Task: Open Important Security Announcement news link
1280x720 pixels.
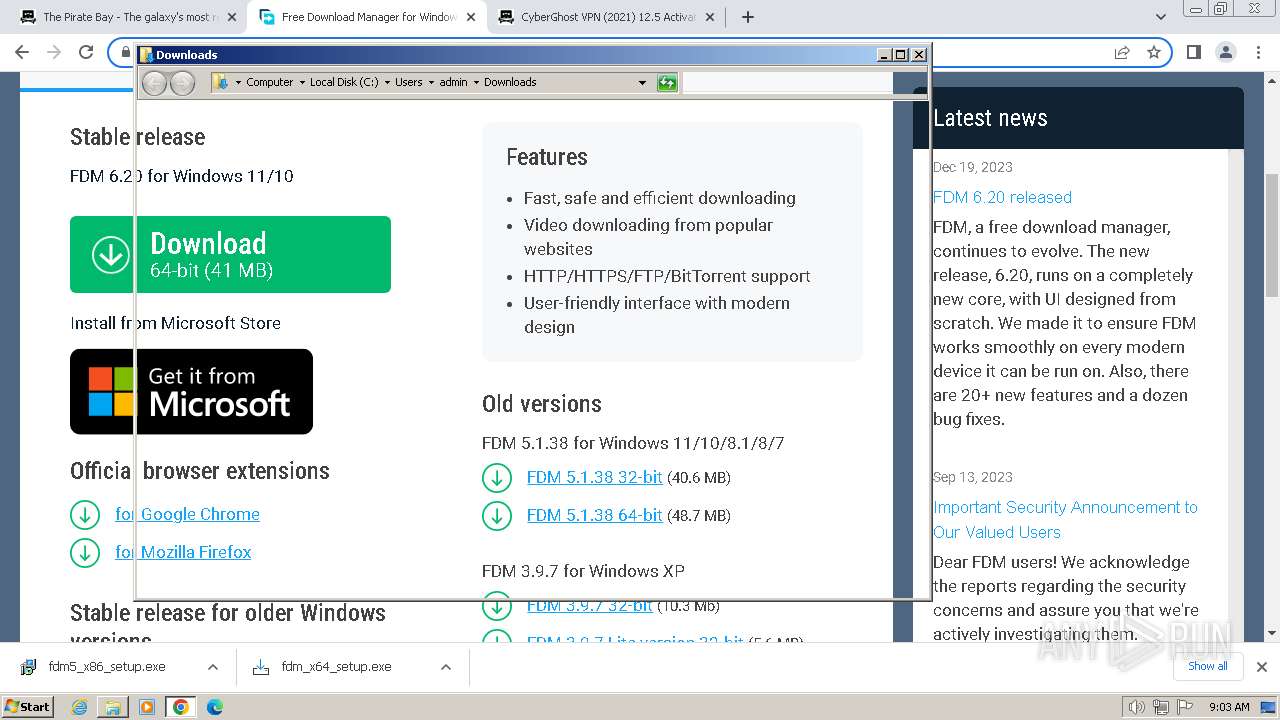Action: tap(1065, 520)
